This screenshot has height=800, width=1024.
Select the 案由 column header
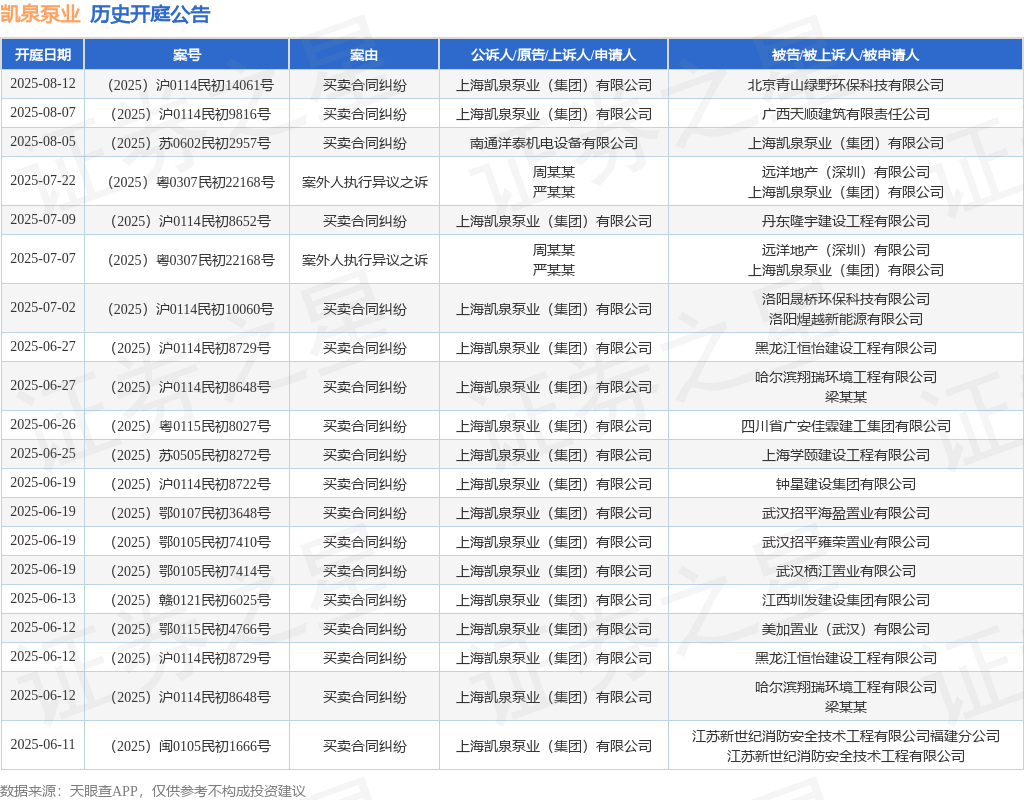(364, 55)
